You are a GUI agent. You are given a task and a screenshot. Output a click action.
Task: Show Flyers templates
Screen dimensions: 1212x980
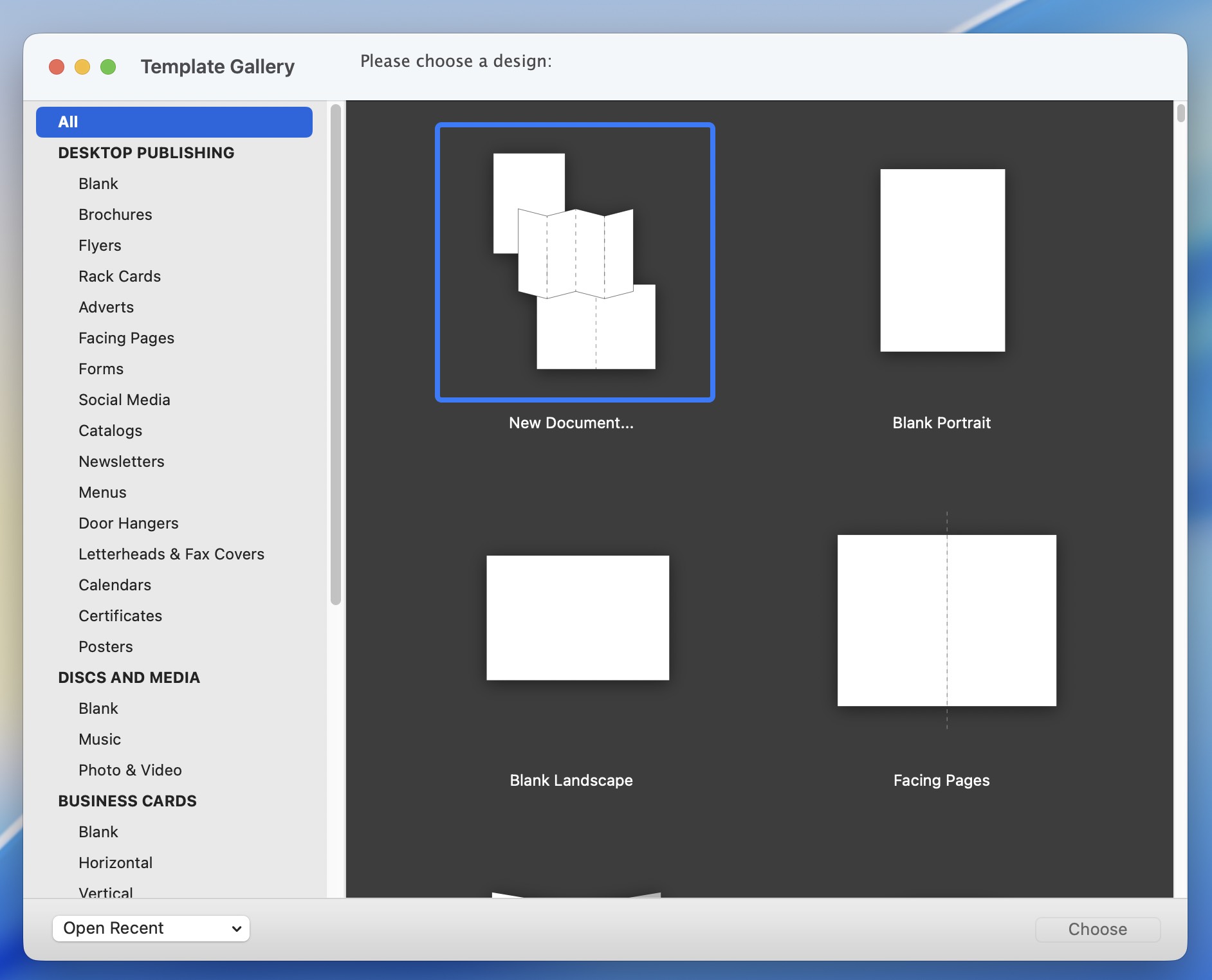100,246
